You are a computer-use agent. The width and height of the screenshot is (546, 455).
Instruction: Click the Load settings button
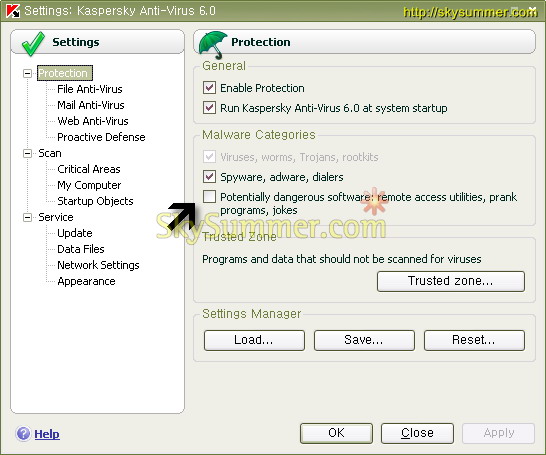pos(254,340)
